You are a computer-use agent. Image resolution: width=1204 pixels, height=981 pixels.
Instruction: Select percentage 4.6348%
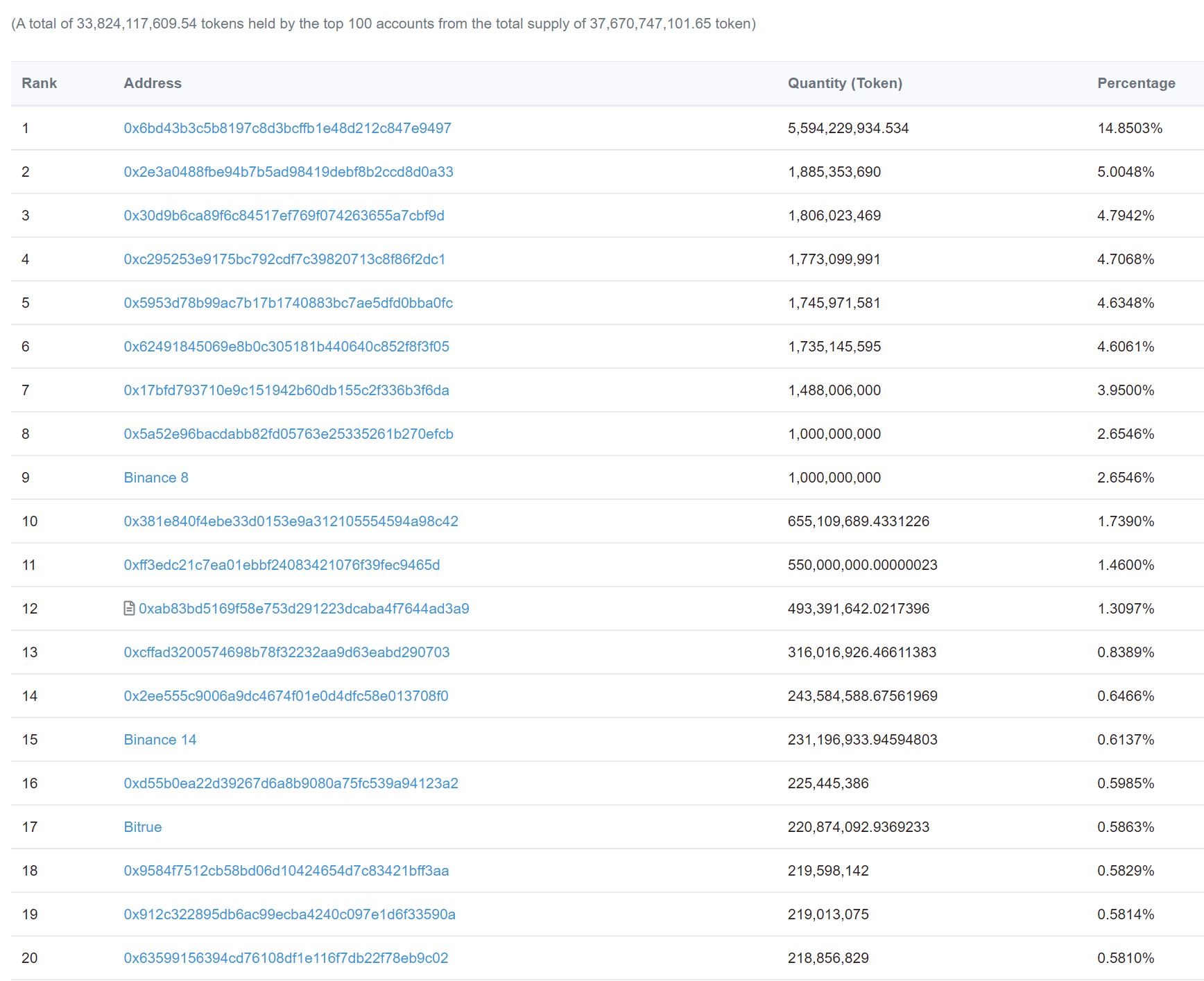pos(1126,303)
